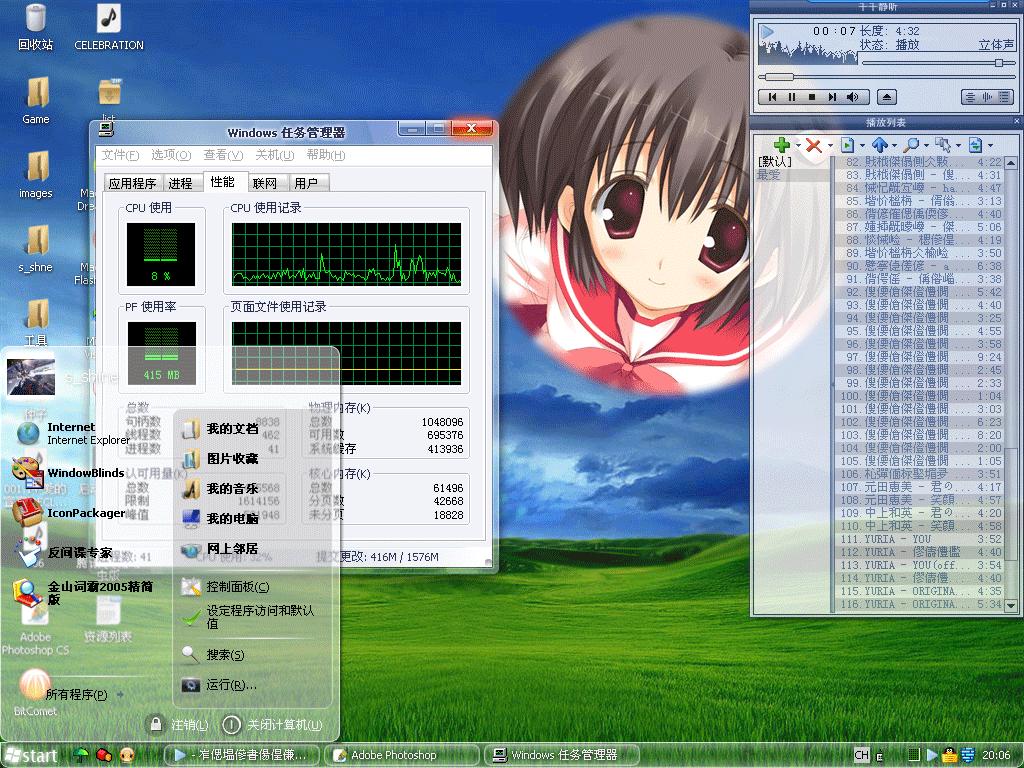1024x768 pixels.
Task: Open dropdown arrow beside the green plus icon
Action: (797, 146)
